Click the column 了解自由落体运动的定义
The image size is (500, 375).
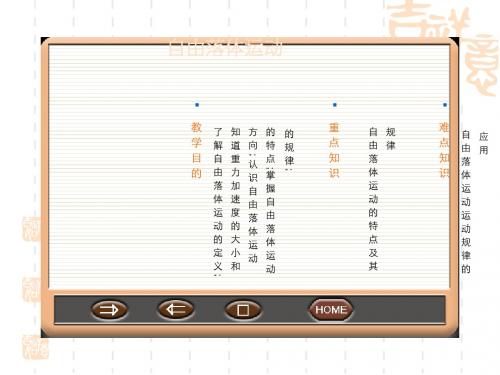(x=218, y=201)
